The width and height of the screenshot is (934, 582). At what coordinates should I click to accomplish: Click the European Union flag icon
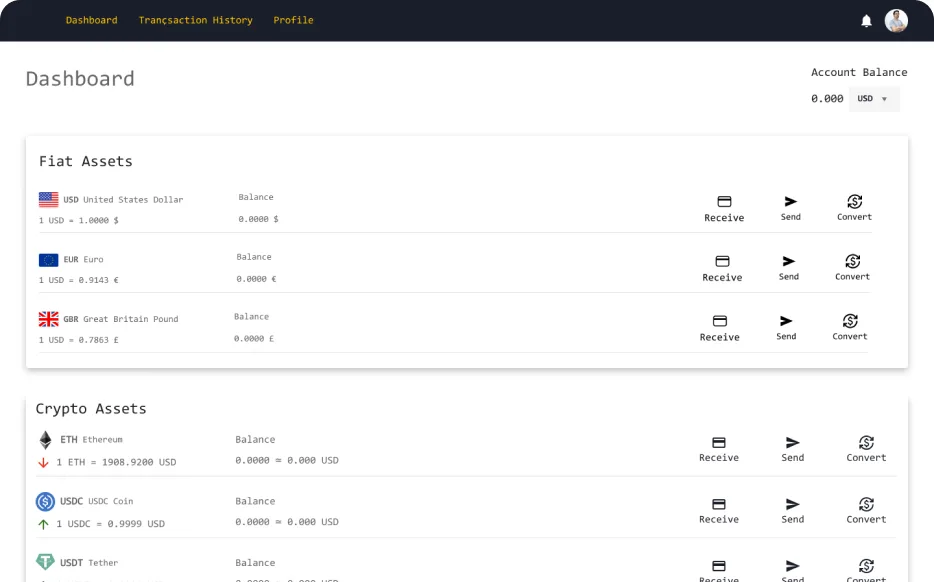(x=48, y=260)
